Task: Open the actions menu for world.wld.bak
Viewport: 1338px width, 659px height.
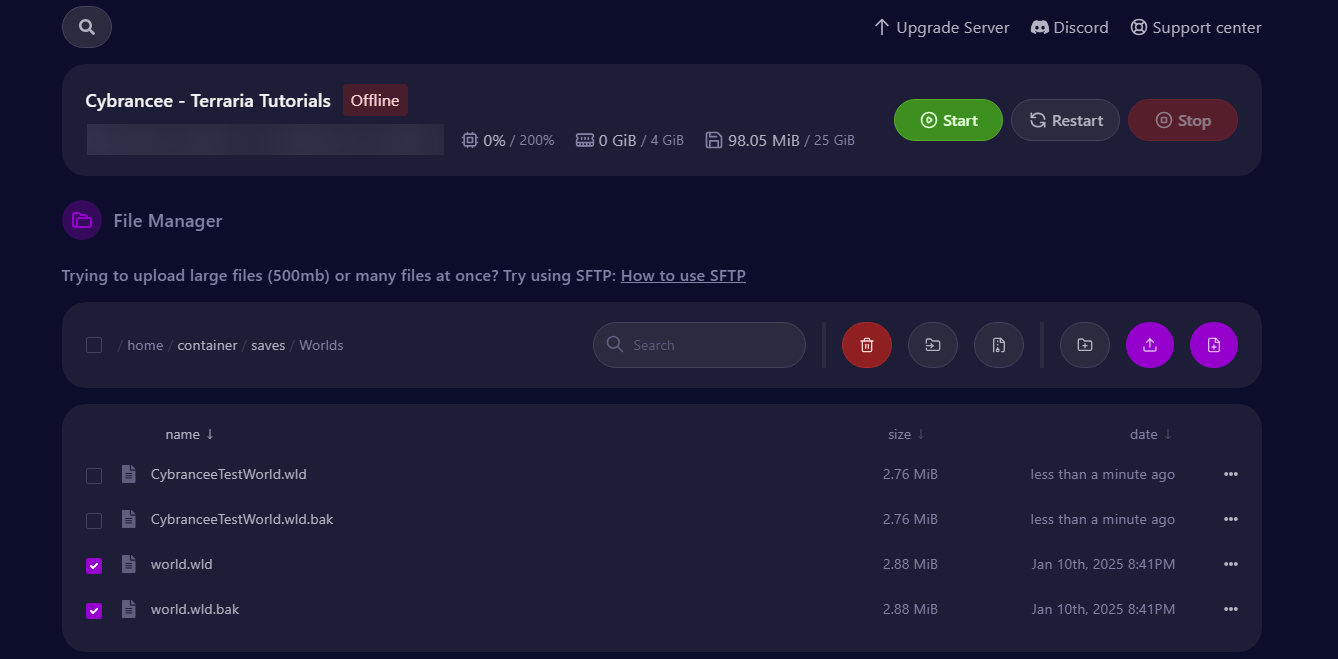Action: coord(1231,609)
